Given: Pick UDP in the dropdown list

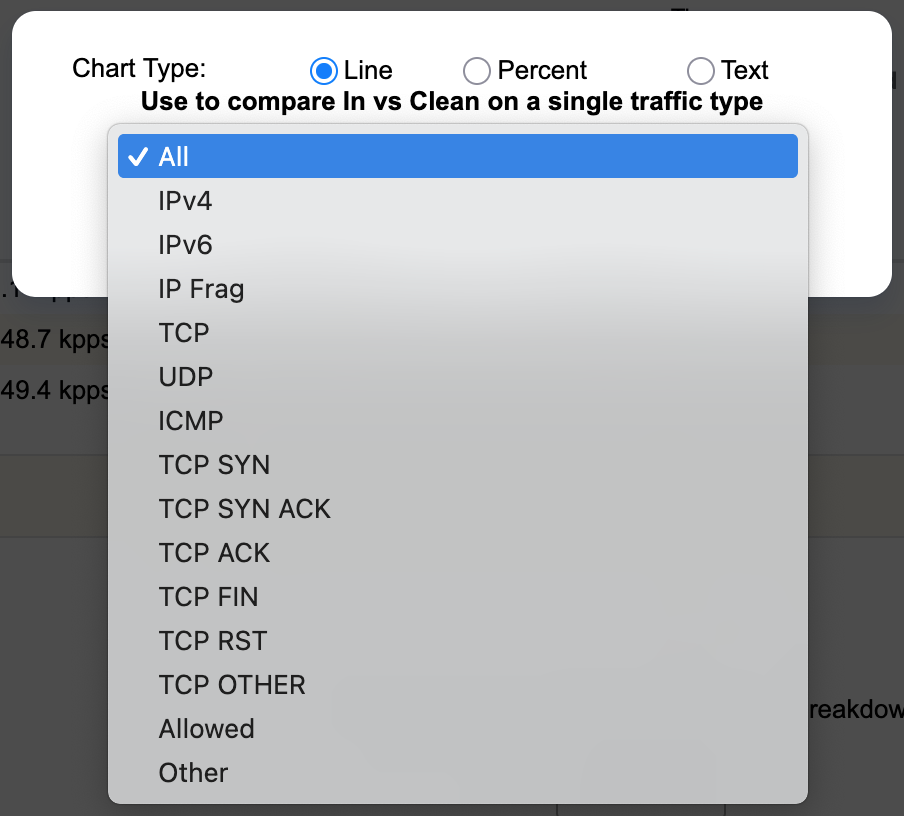Looking at the screenshot, I should (x=458, y=377).
